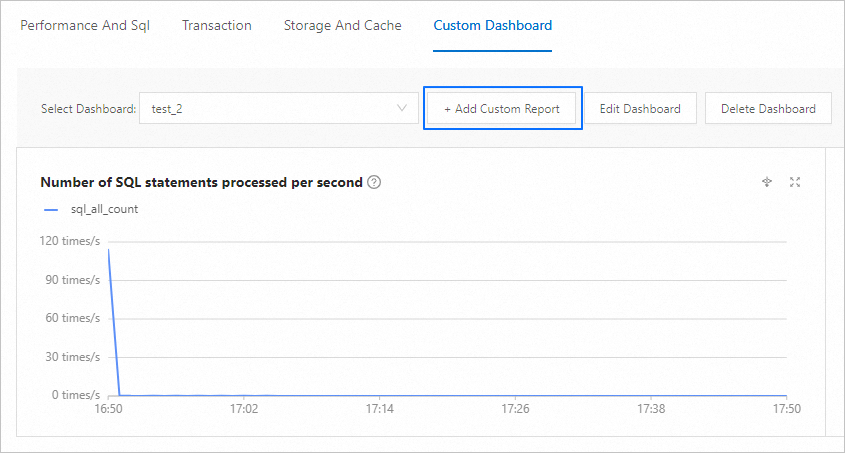Click the Add Custom Report button
The image size is (845, 453).
click(502, 109)
